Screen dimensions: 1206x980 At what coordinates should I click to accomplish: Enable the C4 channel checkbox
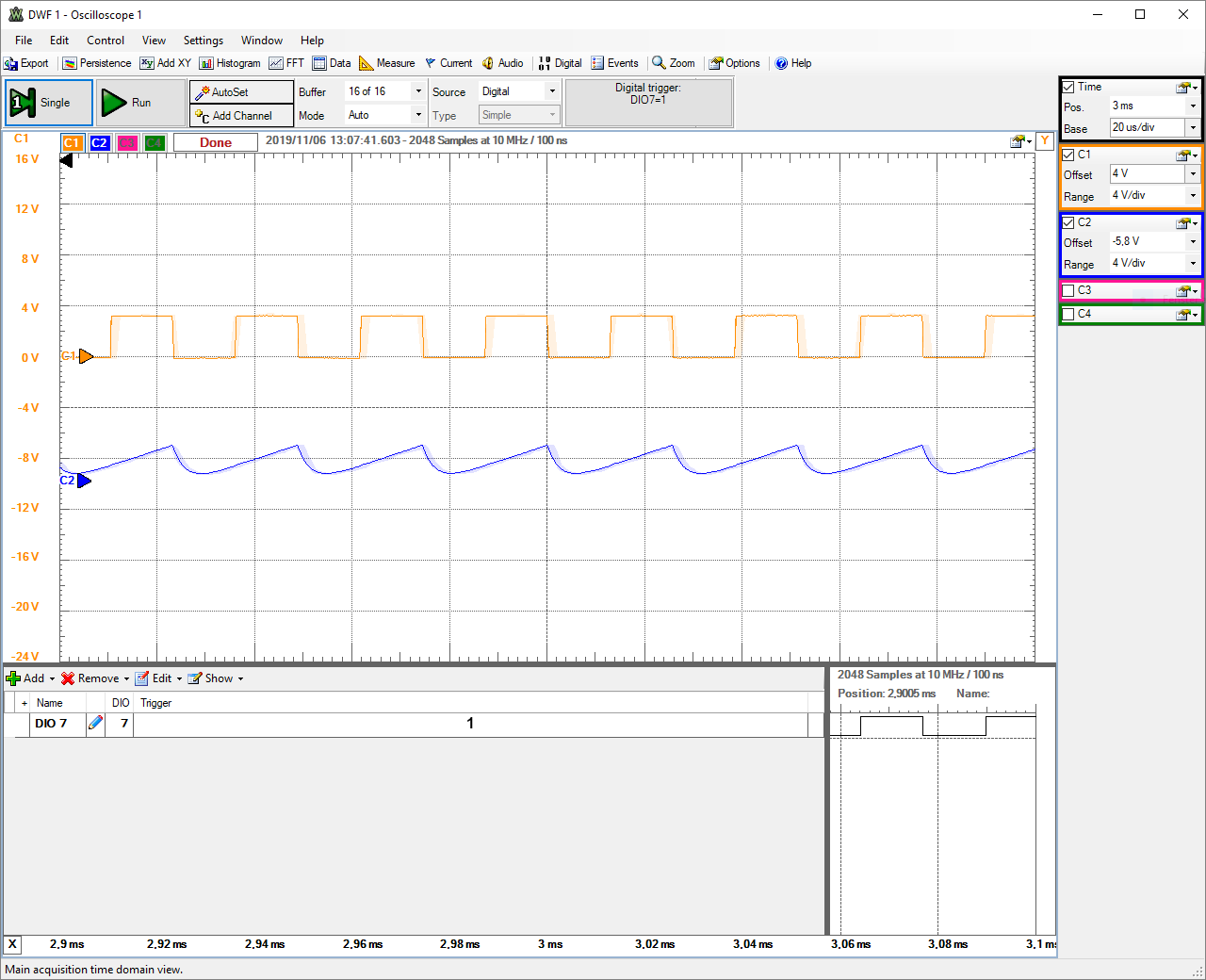pos(1068,314)
